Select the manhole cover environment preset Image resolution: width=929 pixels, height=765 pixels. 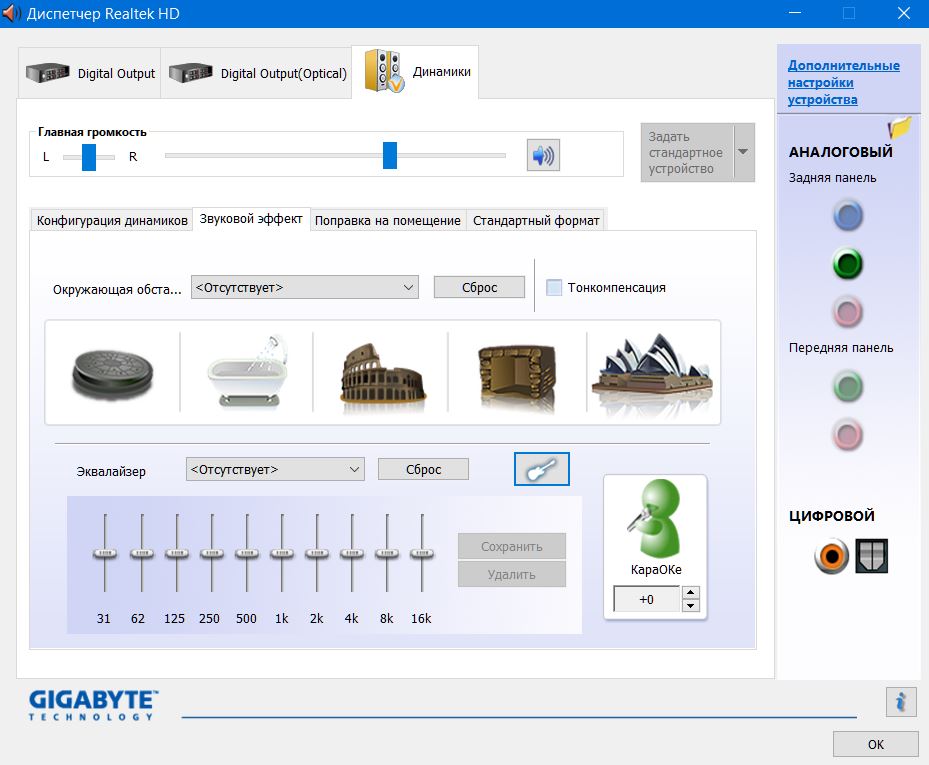tap(113, 373)
